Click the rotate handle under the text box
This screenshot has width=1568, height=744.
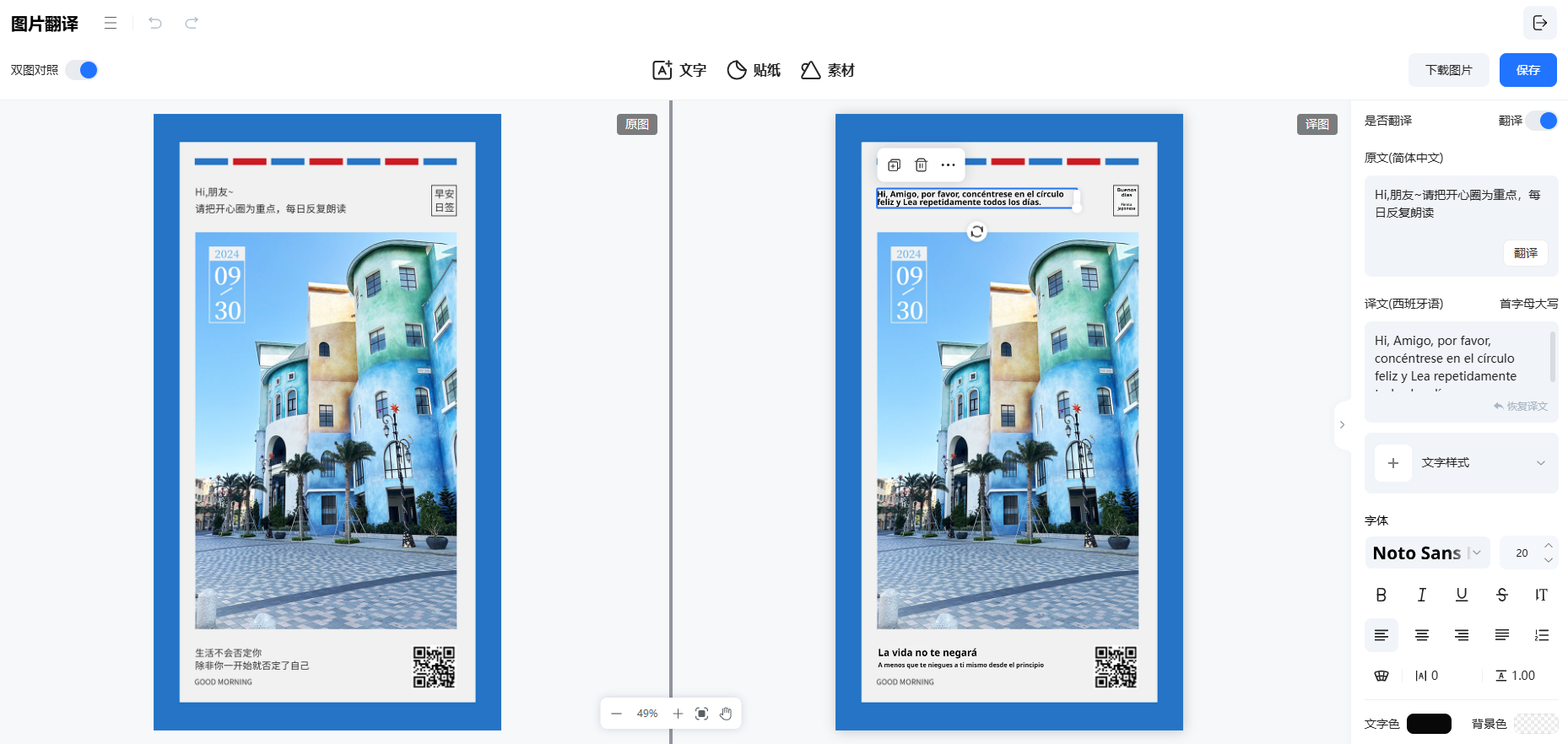[976, 231]
